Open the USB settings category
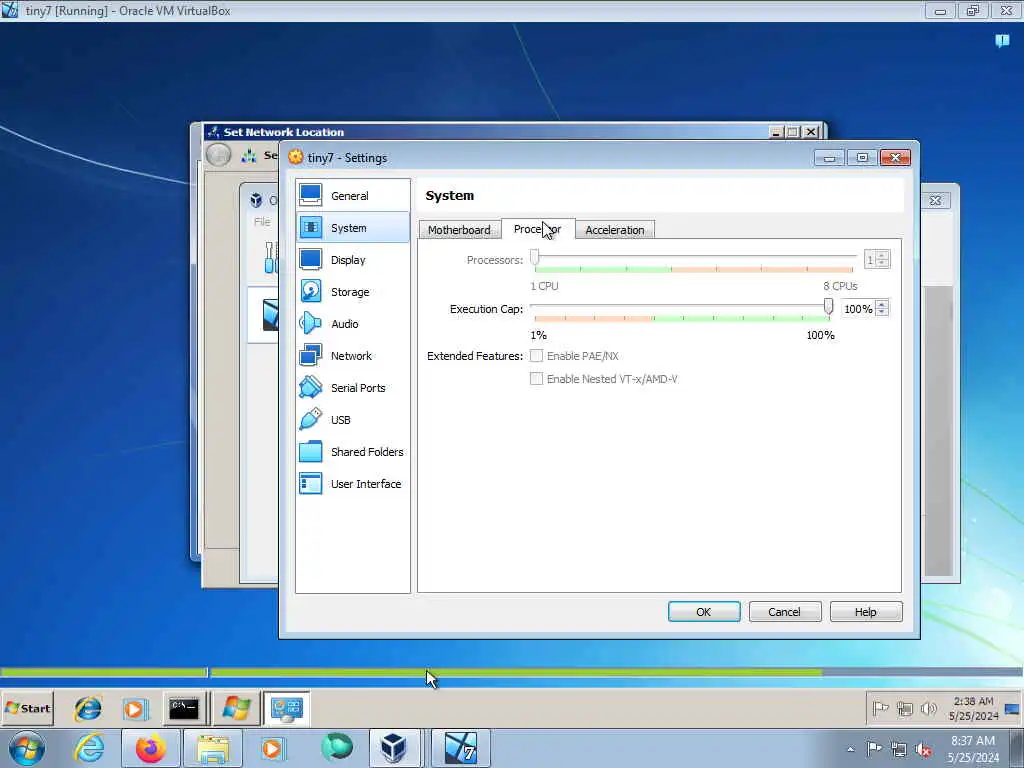 point(353,419)
